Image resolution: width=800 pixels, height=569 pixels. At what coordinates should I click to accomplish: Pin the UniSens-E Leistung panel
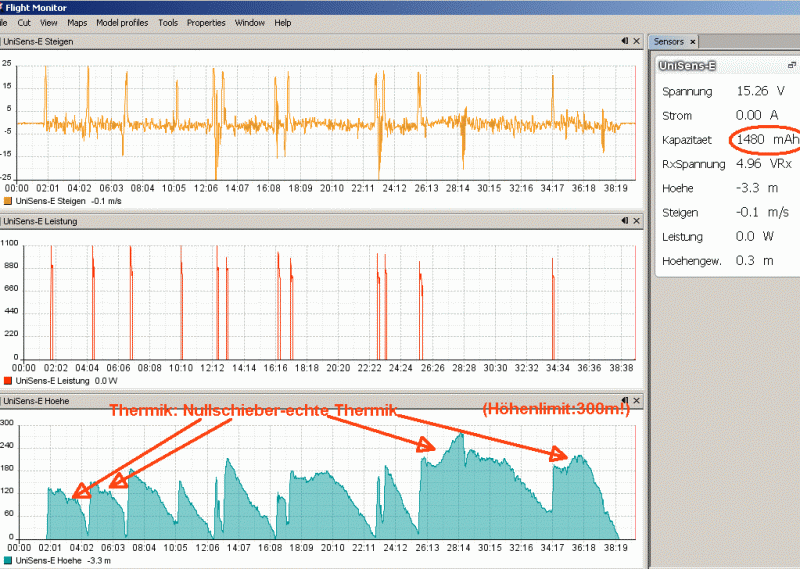click(x=625, y=220)
